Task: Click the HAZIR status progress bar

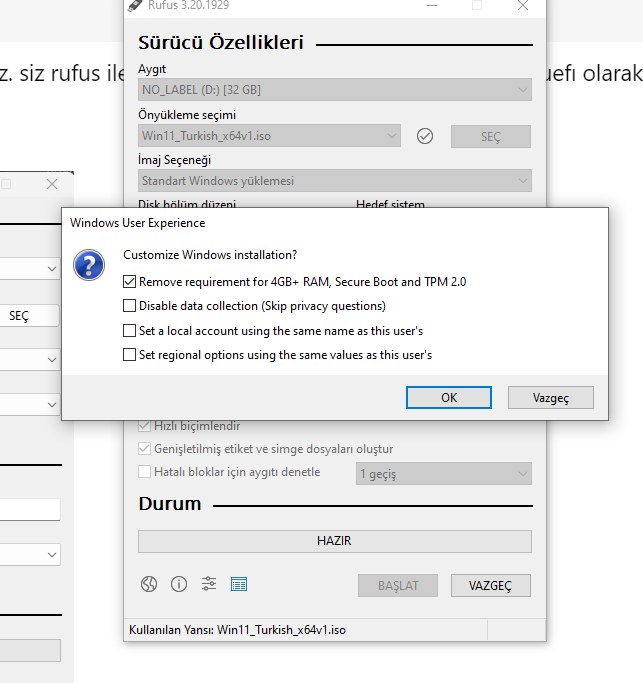Action: point(335,541)
